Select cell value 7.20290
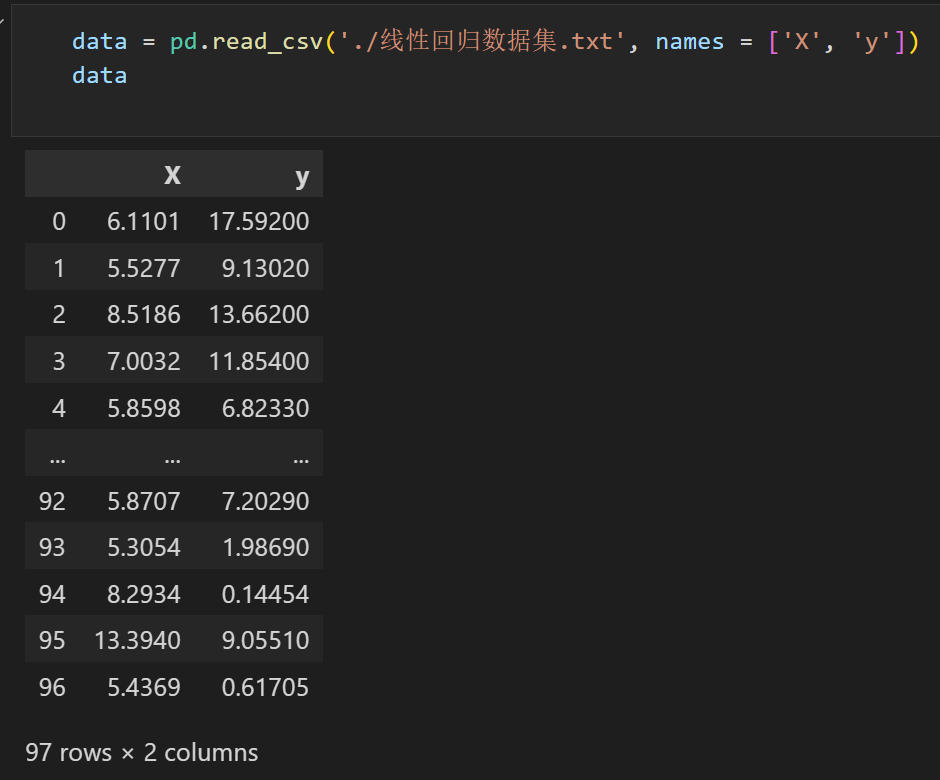The width and height of the screenshot is (940, 780). (266, 501)
